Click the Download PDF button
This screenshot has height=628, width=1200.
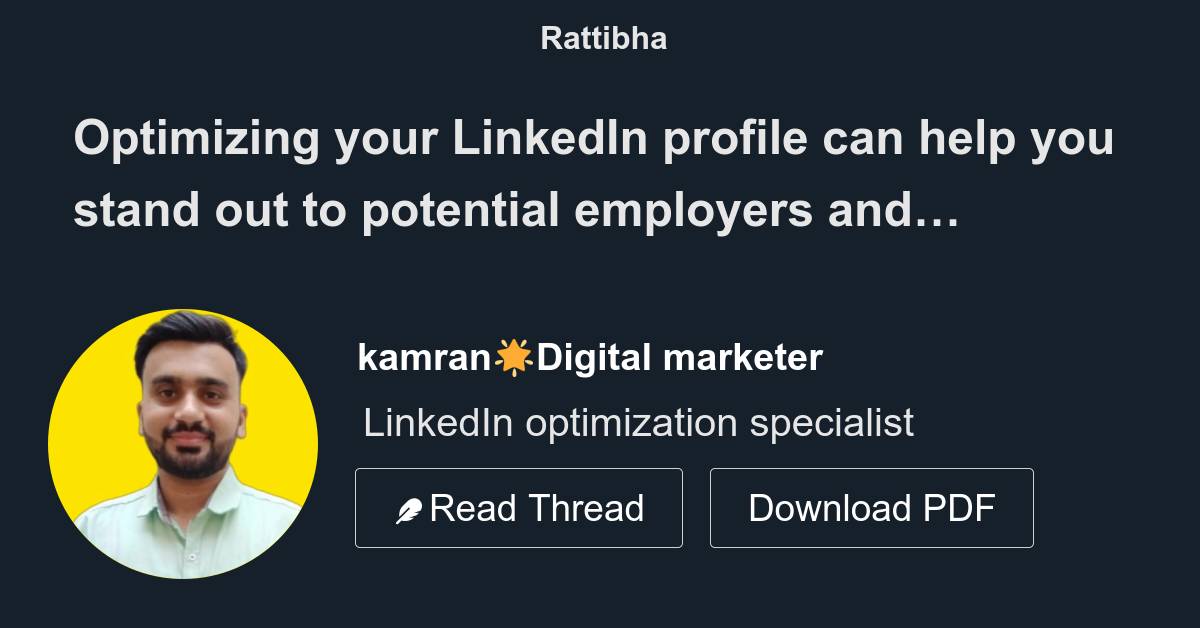(x=871, y=507)
